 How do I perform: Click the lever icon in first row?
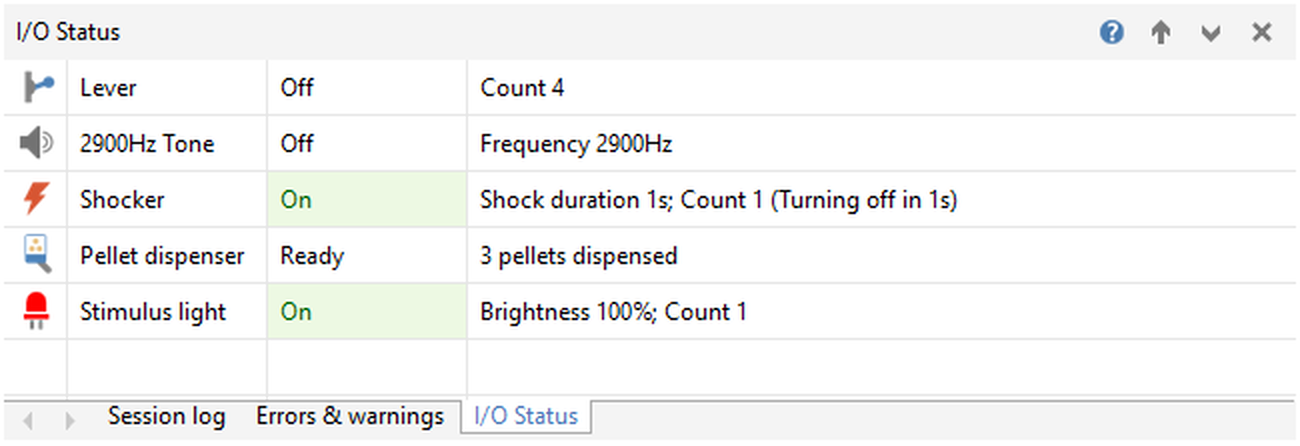(36, 88)
